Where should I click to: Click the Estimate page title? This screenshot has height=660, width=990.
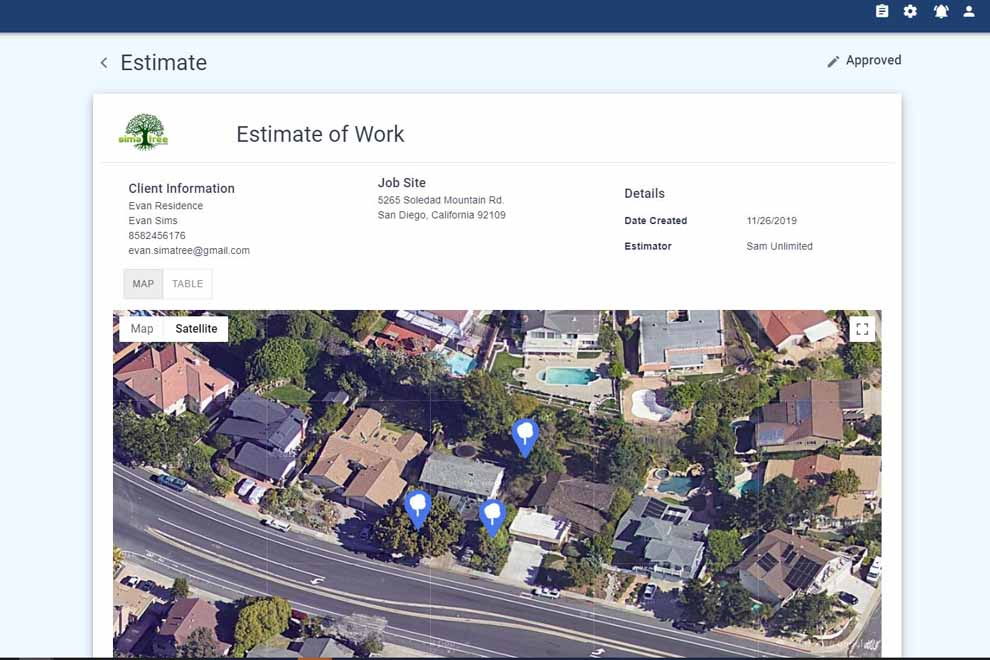pos(164,63)
